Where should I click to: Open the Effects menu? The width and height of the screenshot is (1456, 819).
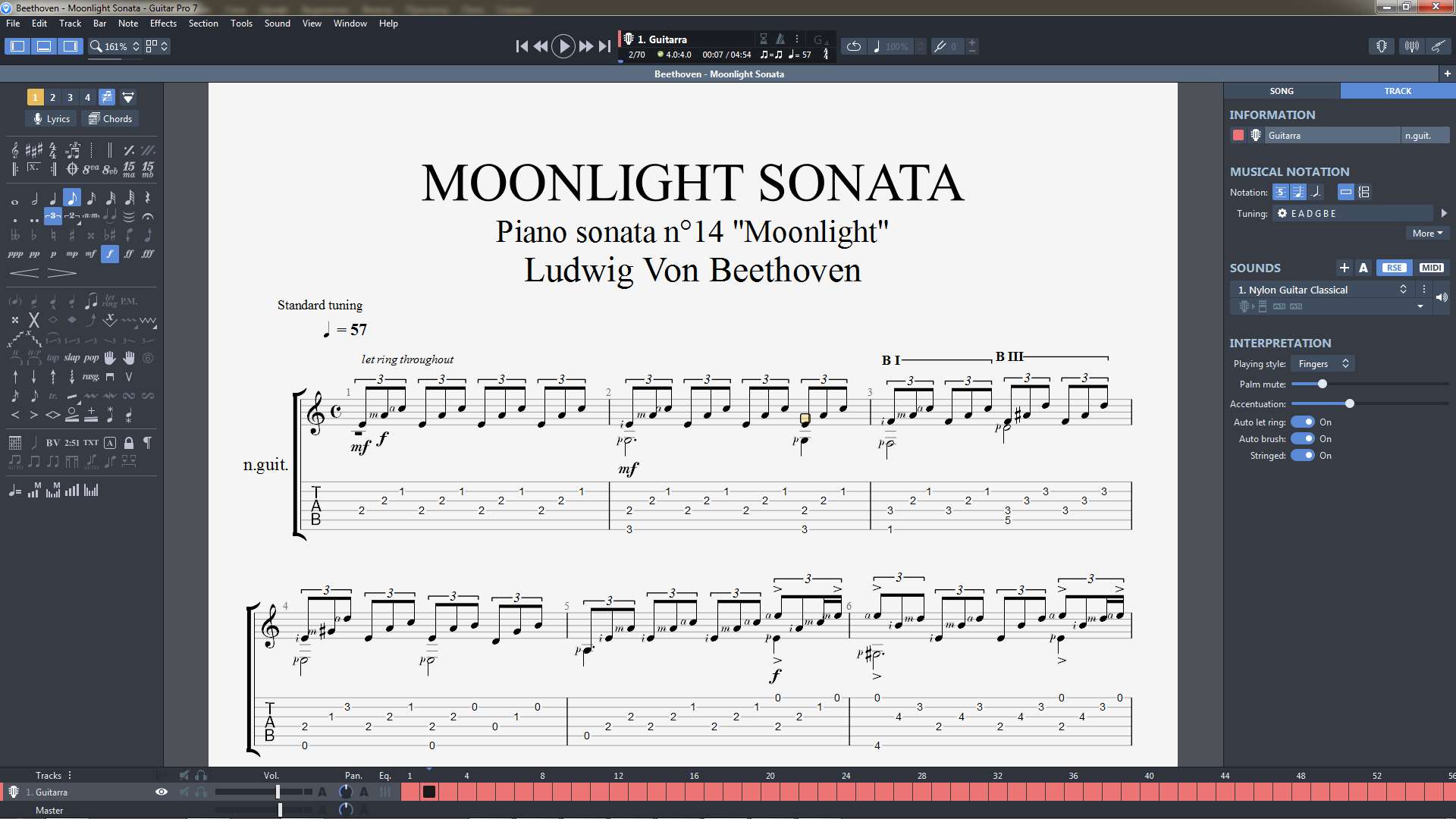pos(163,24)
